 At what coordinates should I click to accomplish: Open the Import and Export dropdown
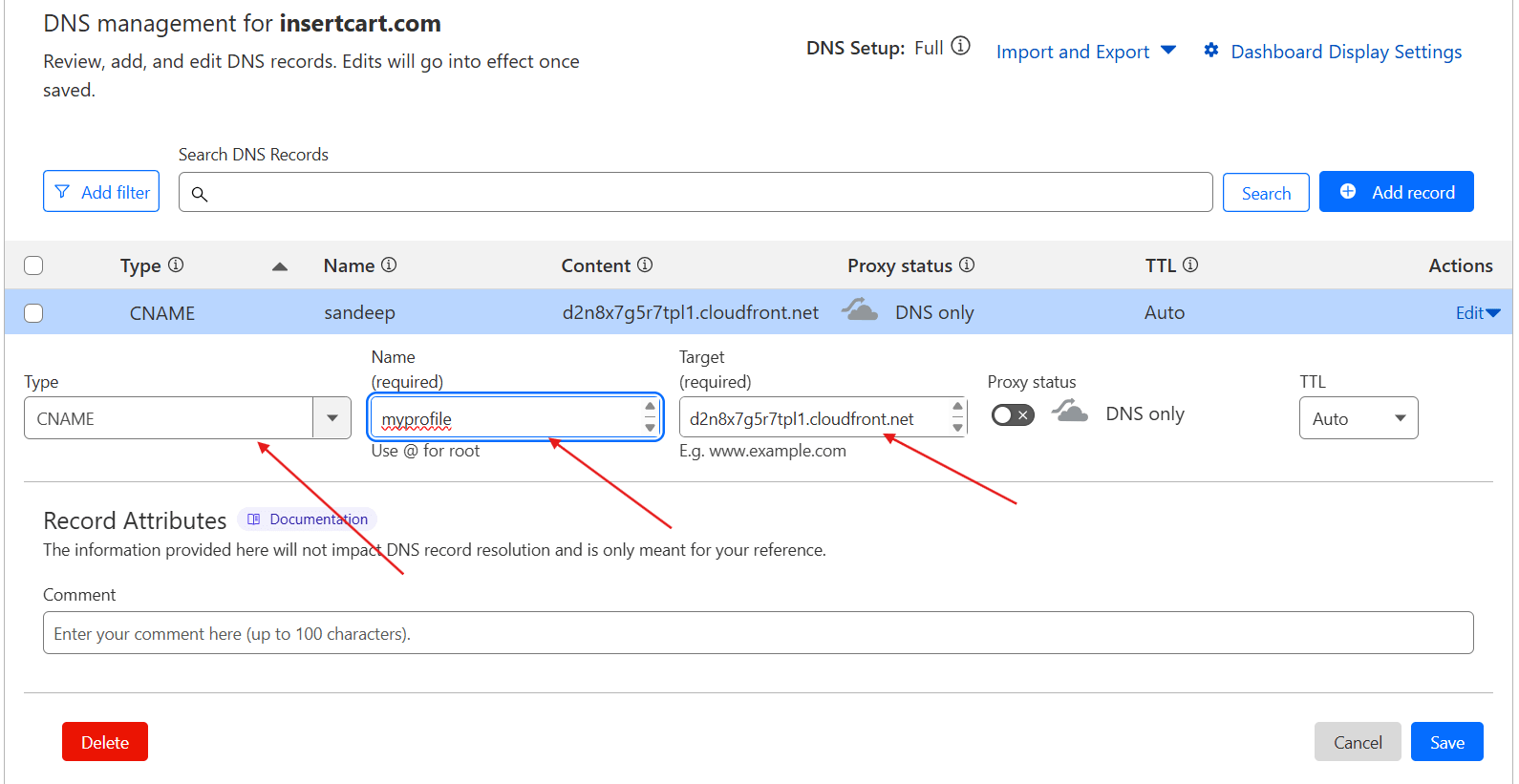(x=1086, y=52)
